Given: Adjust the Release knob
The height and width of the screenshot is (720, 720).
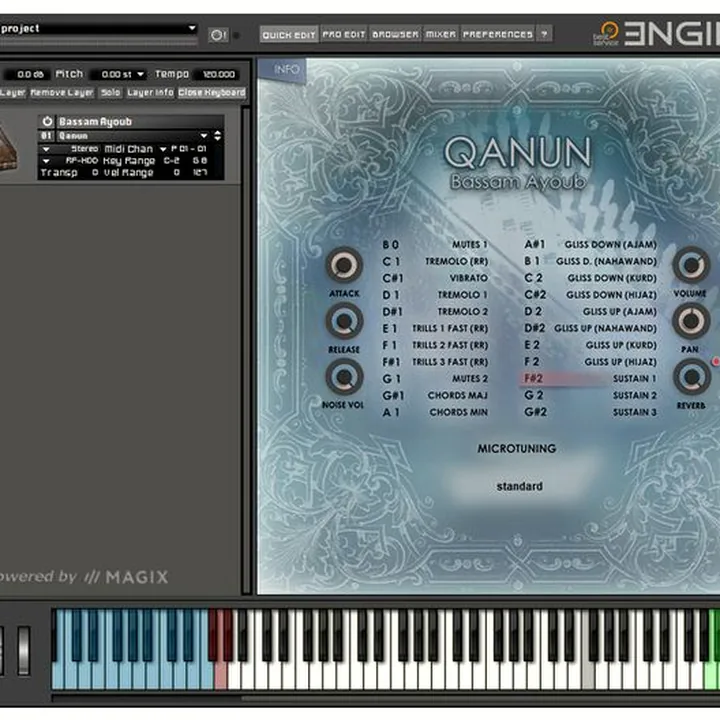Looking at the screenshot, I should 344,321.
